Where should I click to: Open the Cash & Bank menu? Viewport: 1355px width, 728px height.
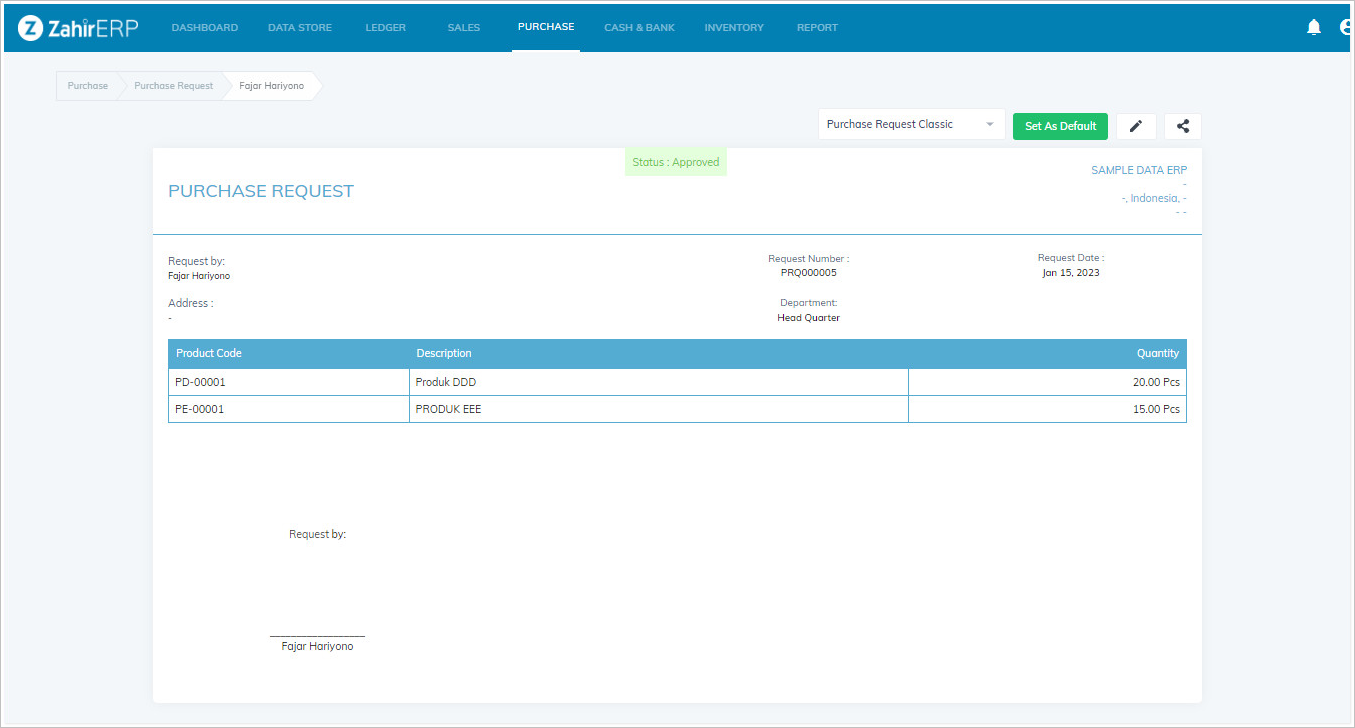pyautogui.click(x=639, y=28)
